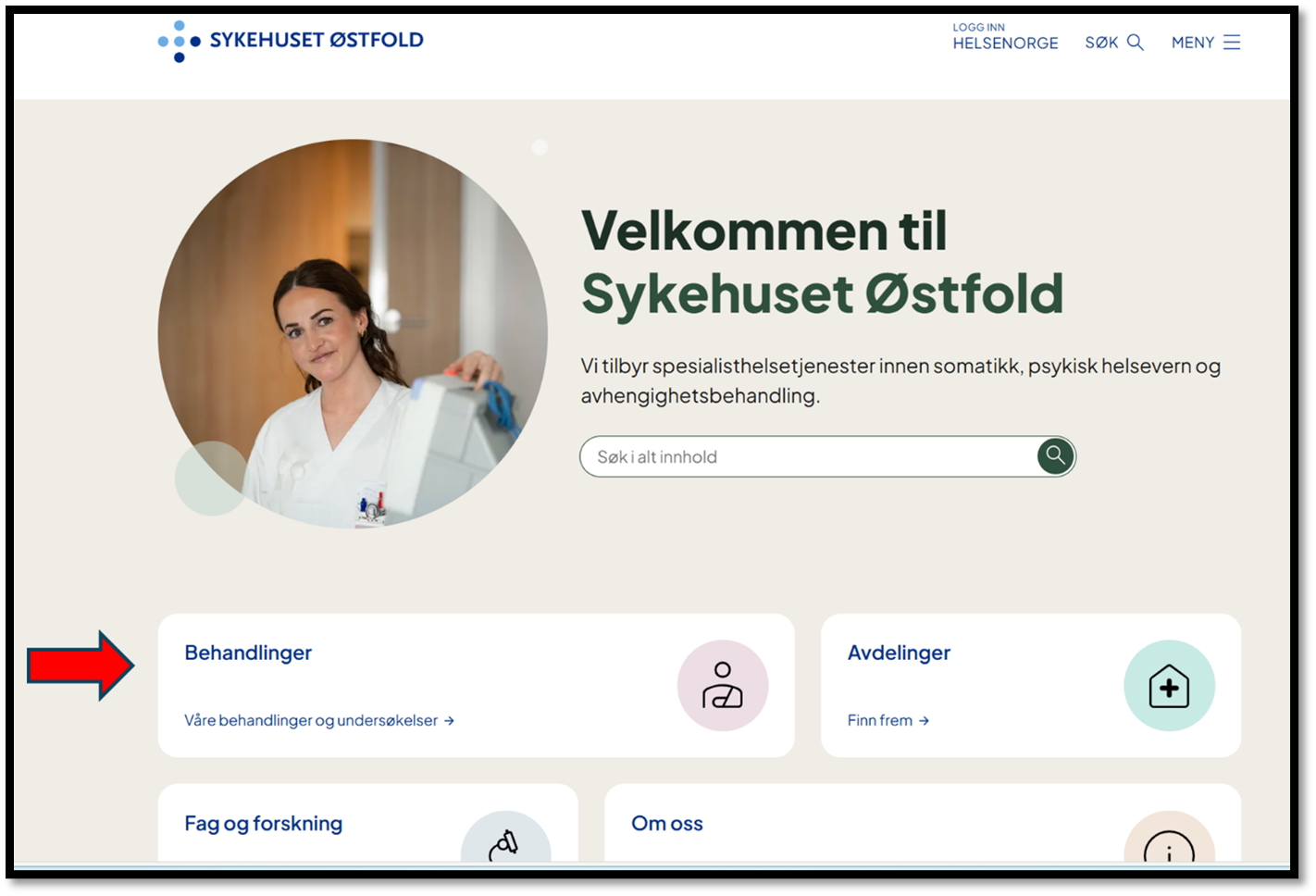The width and height of the screenshot is (1316, 896).
Task: Open MENY from the top navigation
Action: (1193, 42)
